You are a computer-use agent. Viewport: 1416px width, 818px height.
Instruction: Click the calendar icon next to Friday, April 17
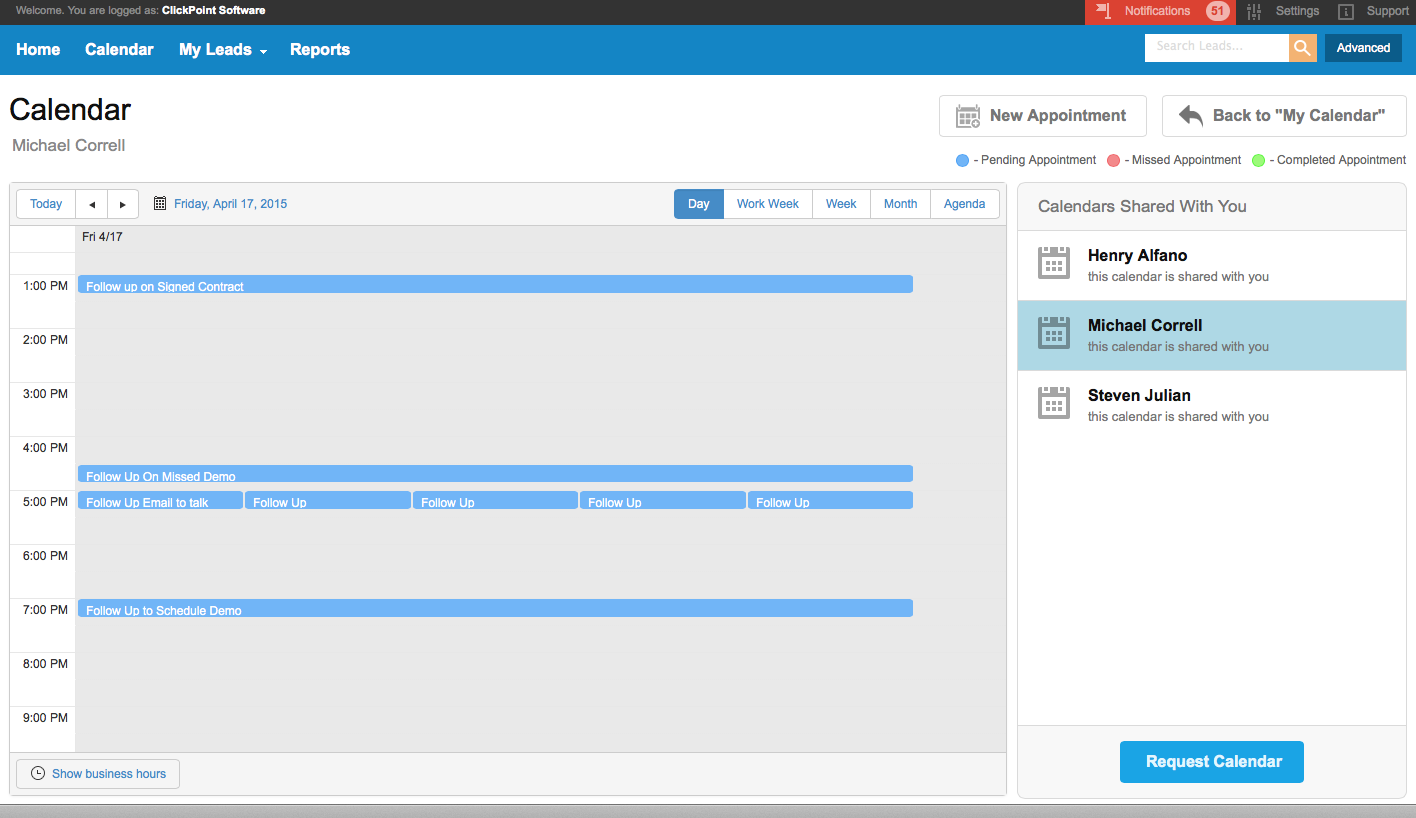pos(159,203)
